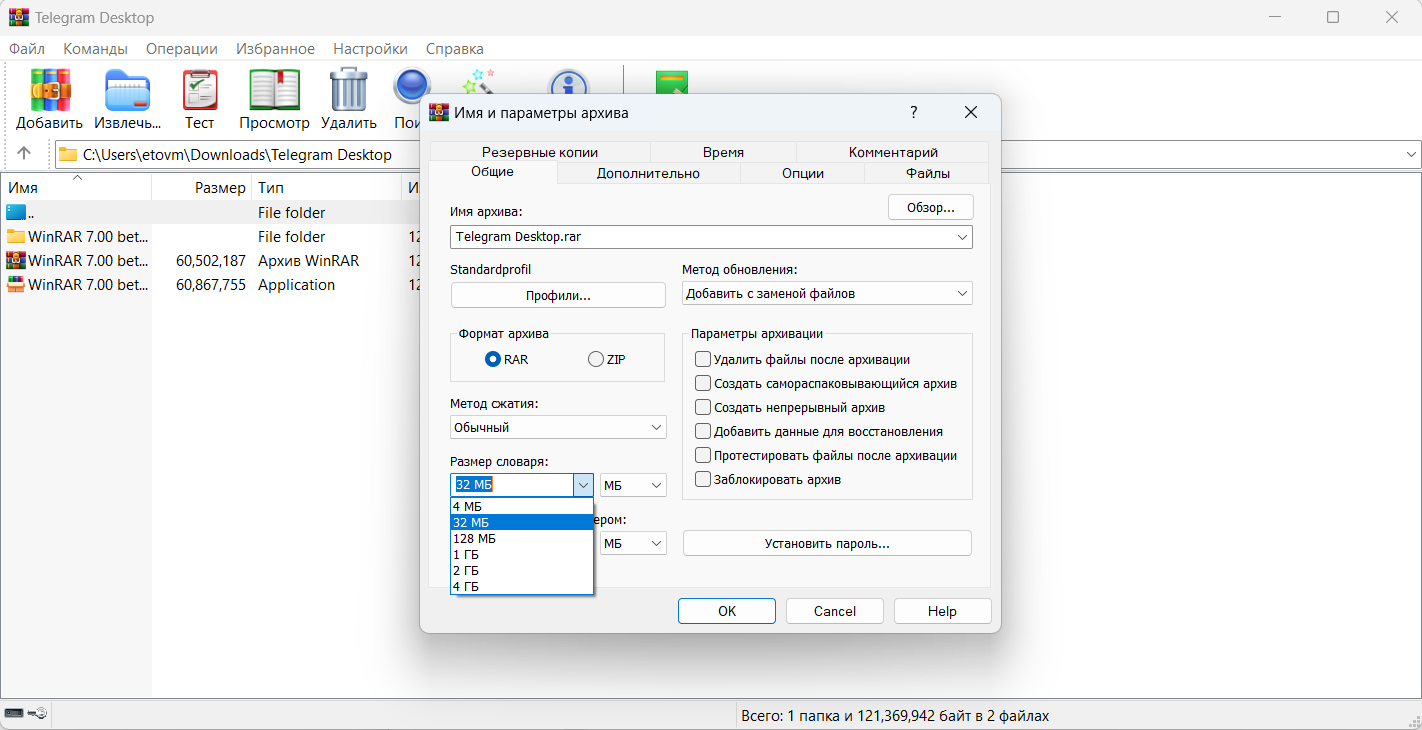Switch to the Дополнительно tab
The width and height of the screenshot is (1422, 730).
[x=648, y=173]
